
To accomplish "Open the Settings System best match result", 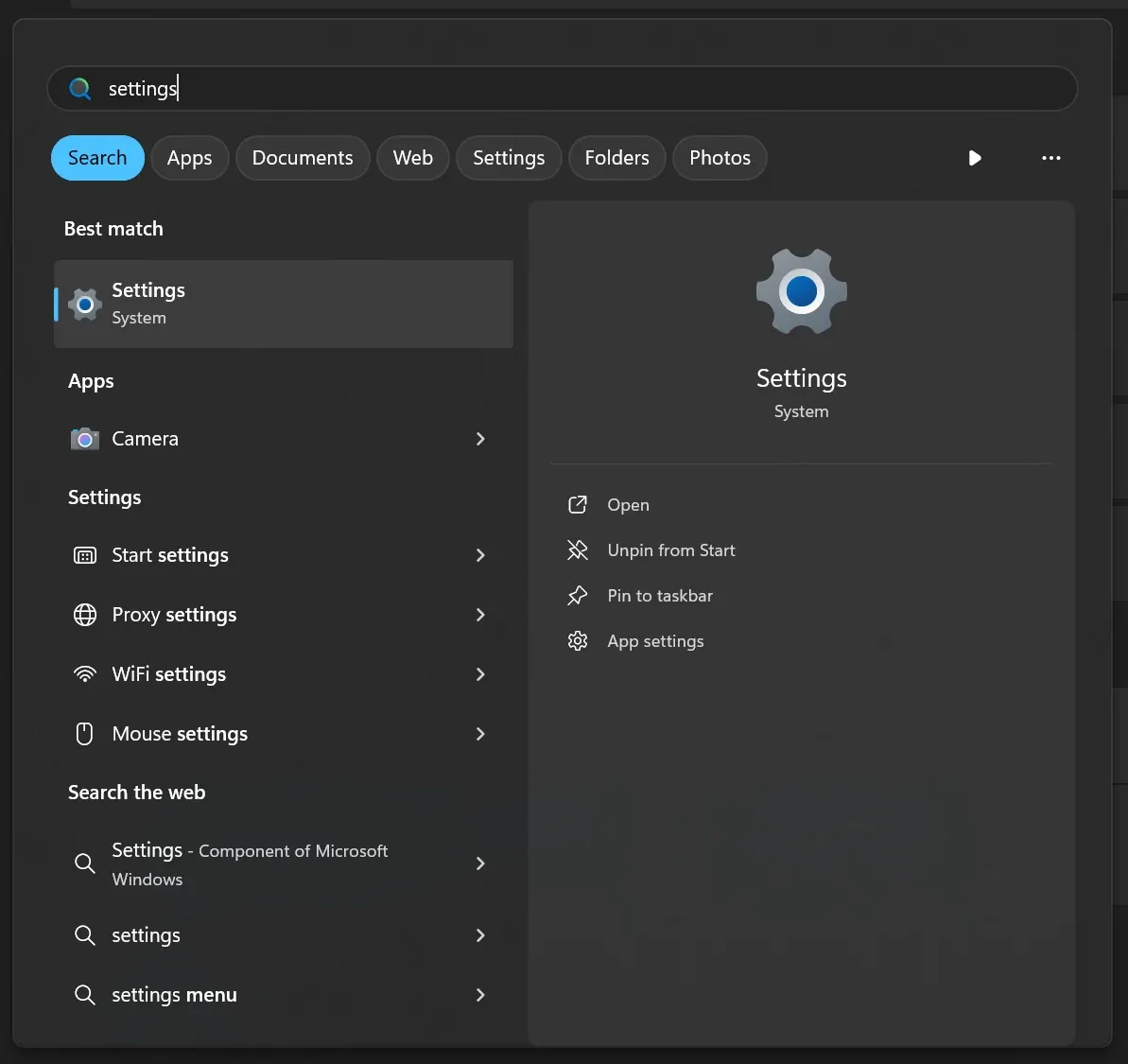I will click(x=284, y=305).
